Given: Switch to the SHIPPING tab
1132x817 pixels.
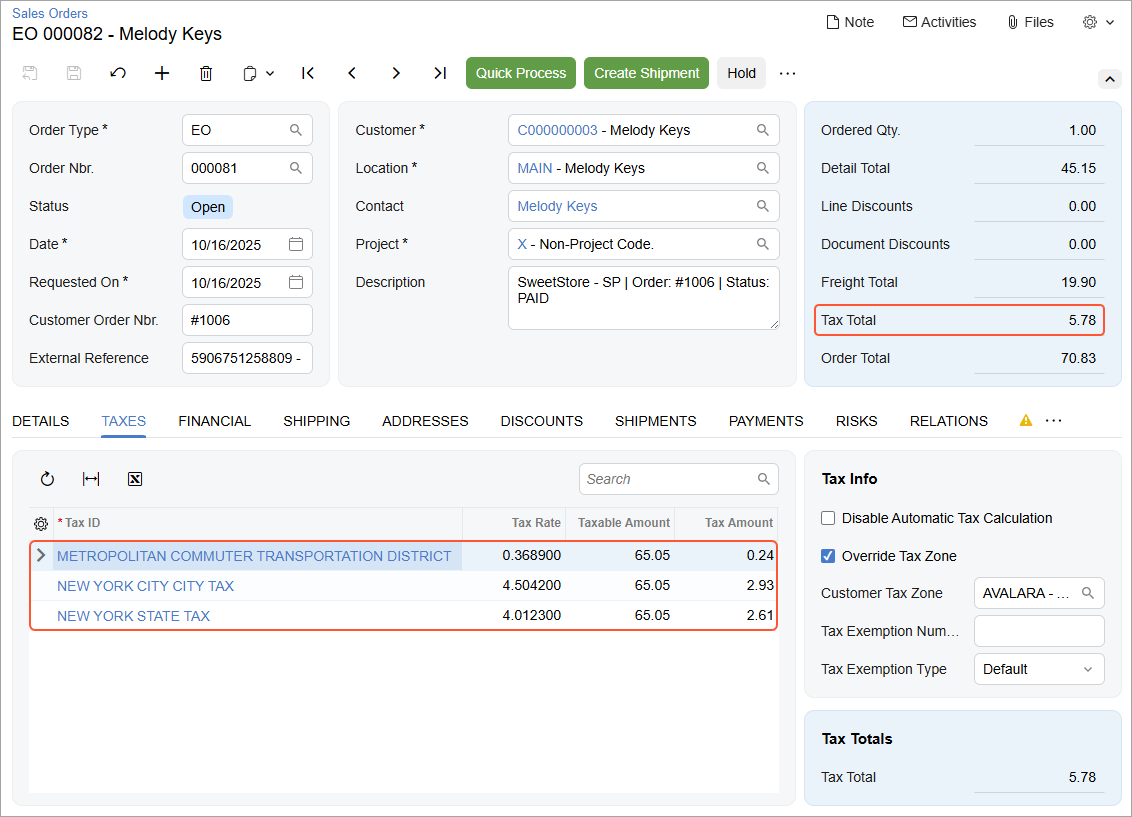Looking at the screenshot, I should 316,421.
